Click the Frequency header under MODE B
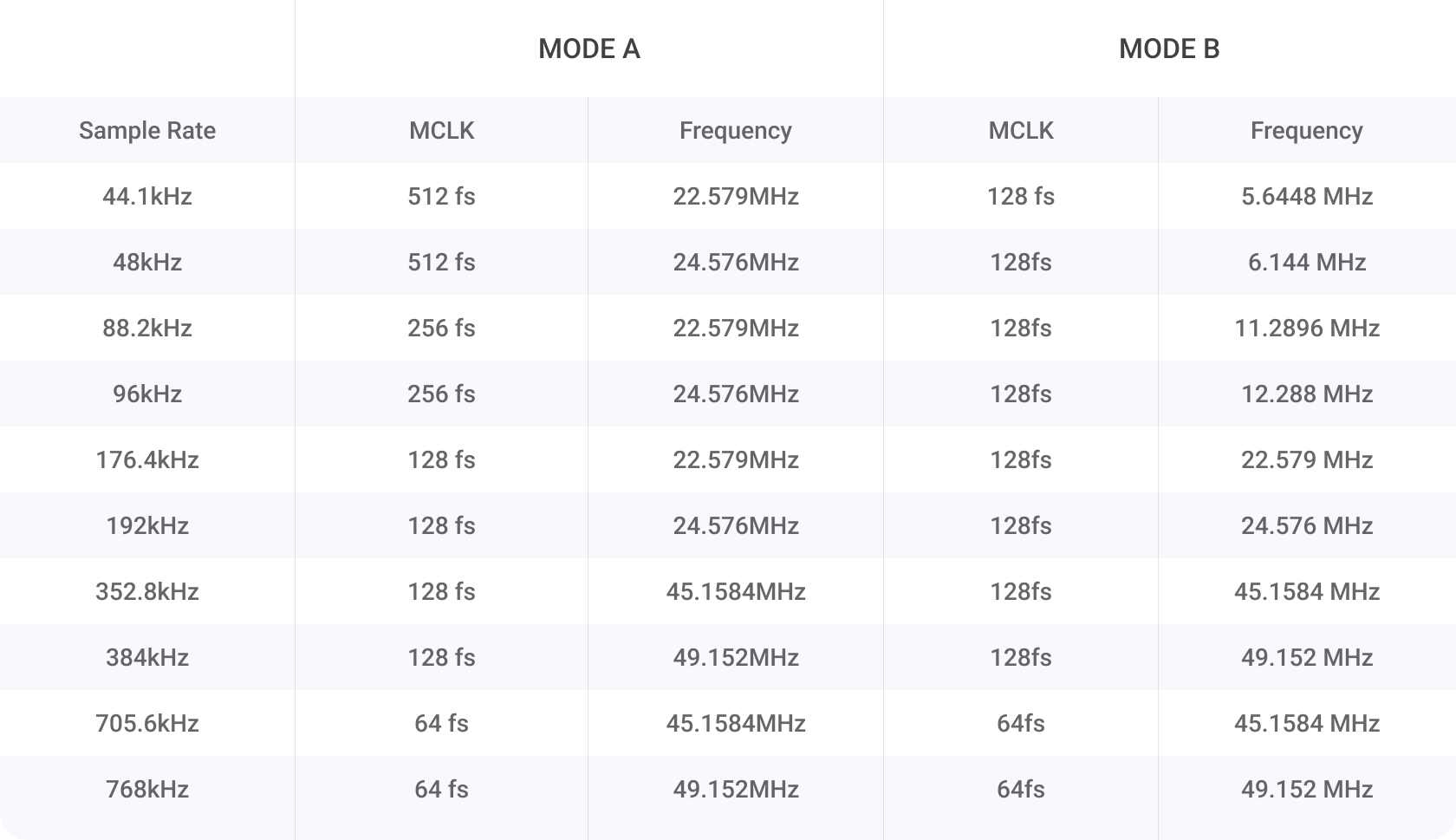1456x840 pixels. click(1306, 130)
